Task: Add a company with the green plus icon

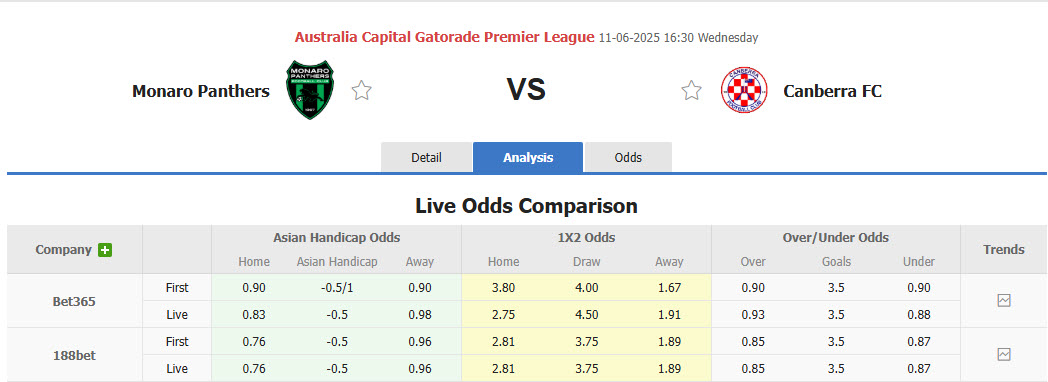Action: [x=105, y=250]
